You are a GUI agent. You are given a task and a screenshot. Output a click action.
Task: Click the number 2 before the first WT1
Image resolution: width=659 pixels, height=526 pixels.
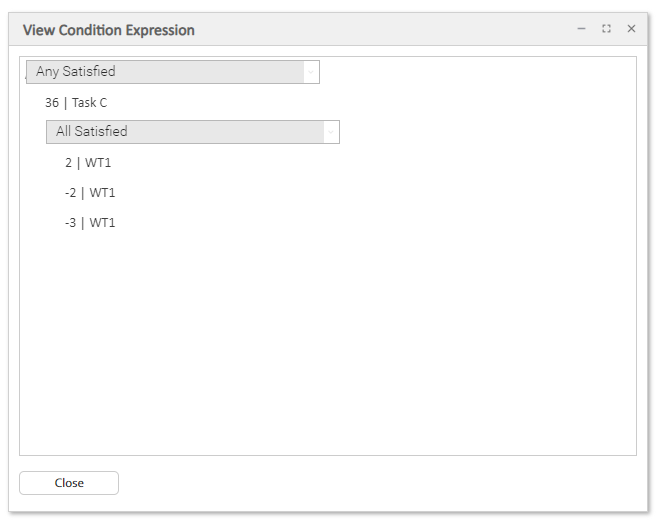(x=68, y=162)
